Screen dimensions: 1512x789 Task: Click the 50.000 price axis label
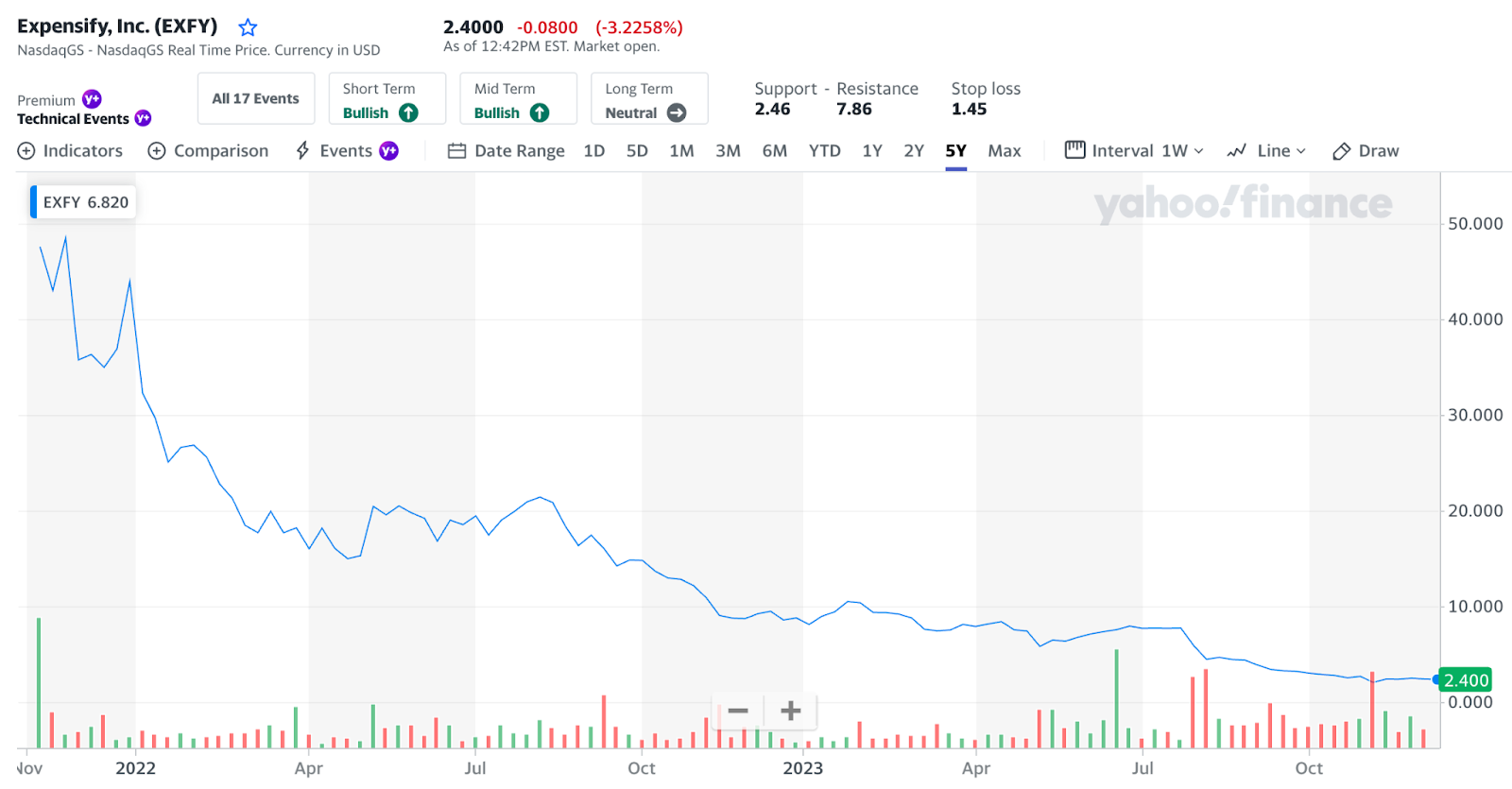[x=1475, y=224]
